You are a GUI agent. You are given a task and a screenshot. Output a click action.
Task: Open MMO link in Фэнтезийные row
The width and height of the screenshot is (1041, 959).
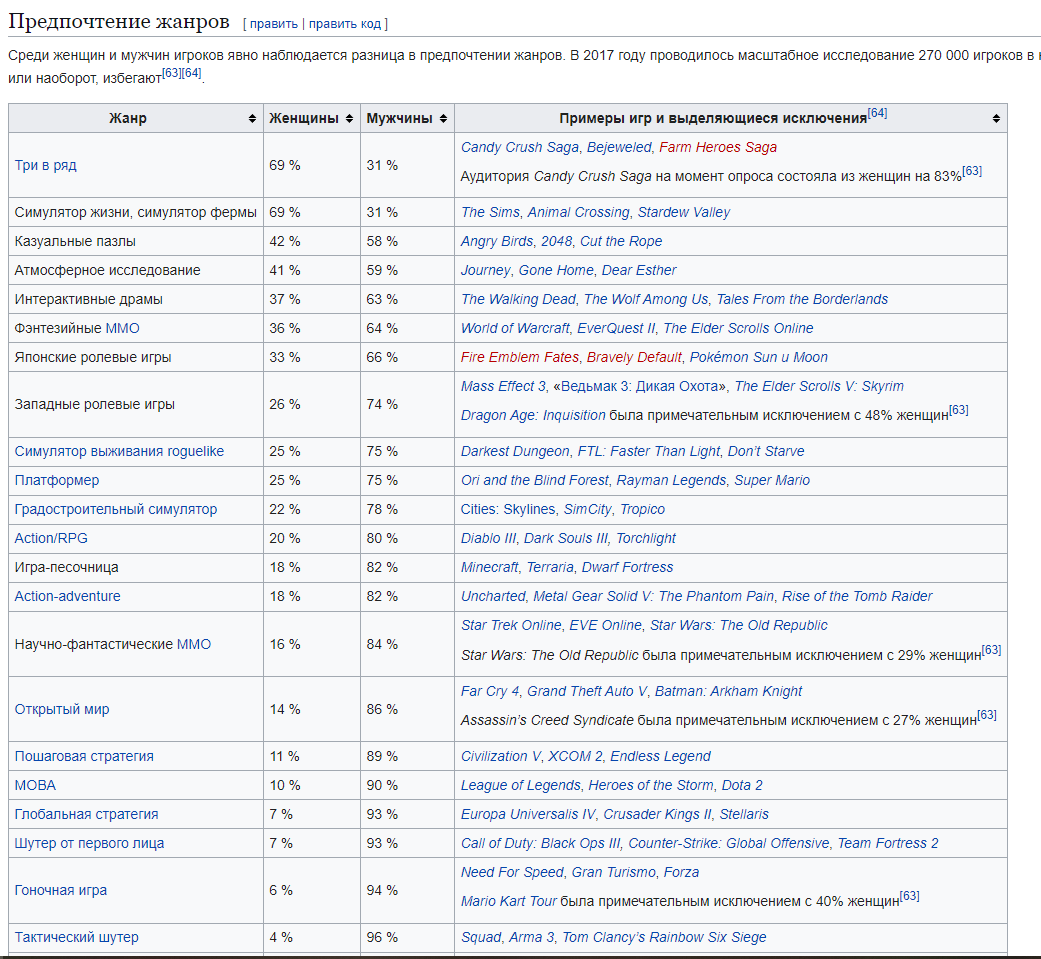click(123, 329)
